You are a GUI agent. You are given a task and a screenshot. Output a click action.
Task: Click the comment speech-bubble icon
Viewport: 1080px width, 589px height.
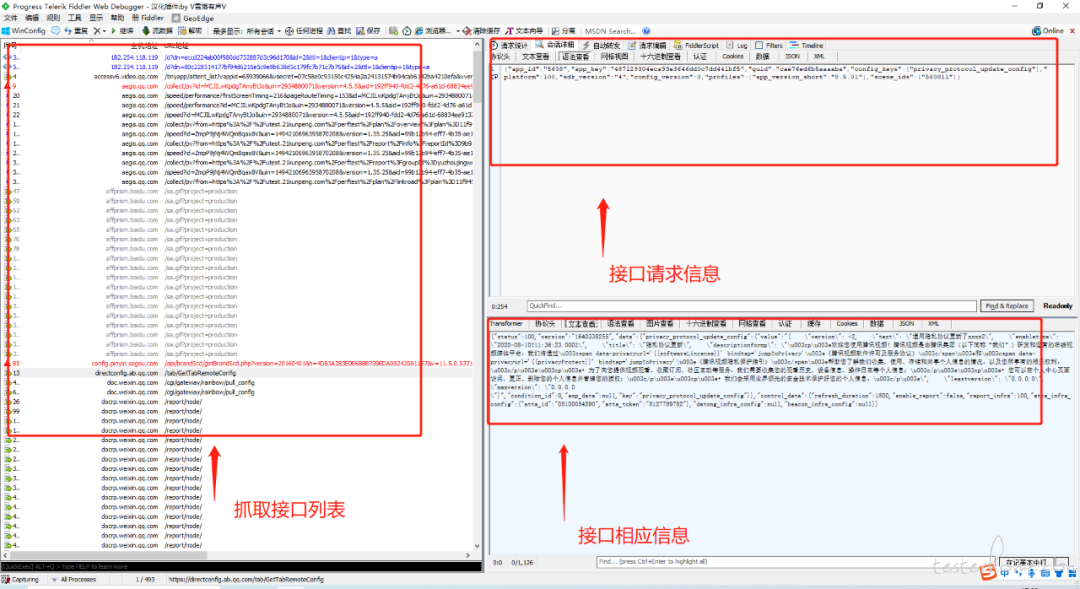click(x=55, y=31)
